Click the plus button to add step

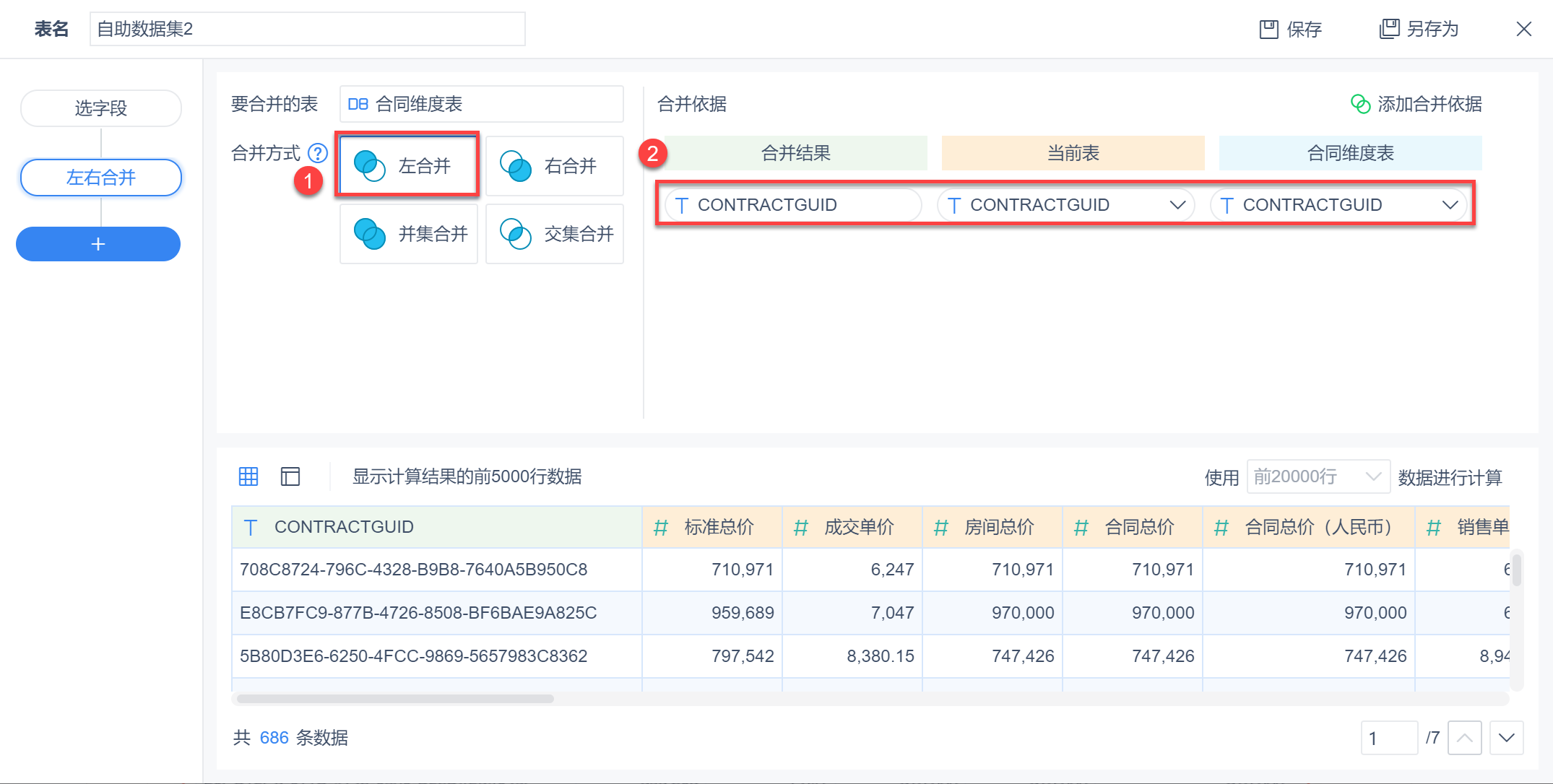tap(98, 244)
